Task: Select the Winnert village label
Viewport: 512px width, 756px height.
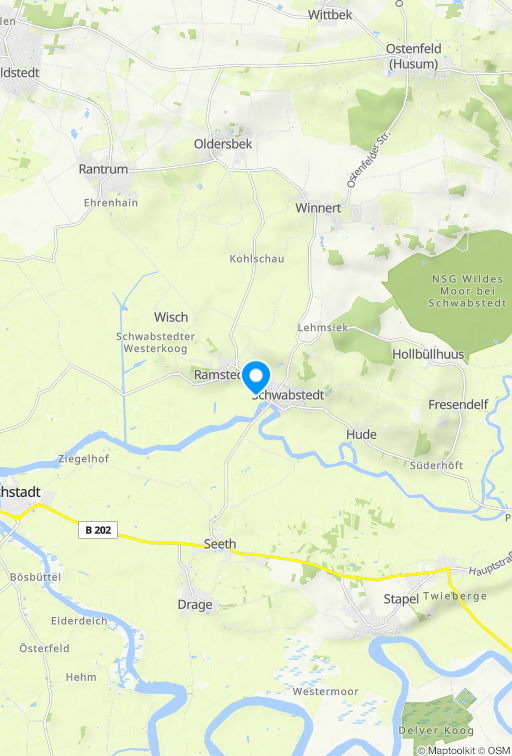Action: tap(318, 208)
